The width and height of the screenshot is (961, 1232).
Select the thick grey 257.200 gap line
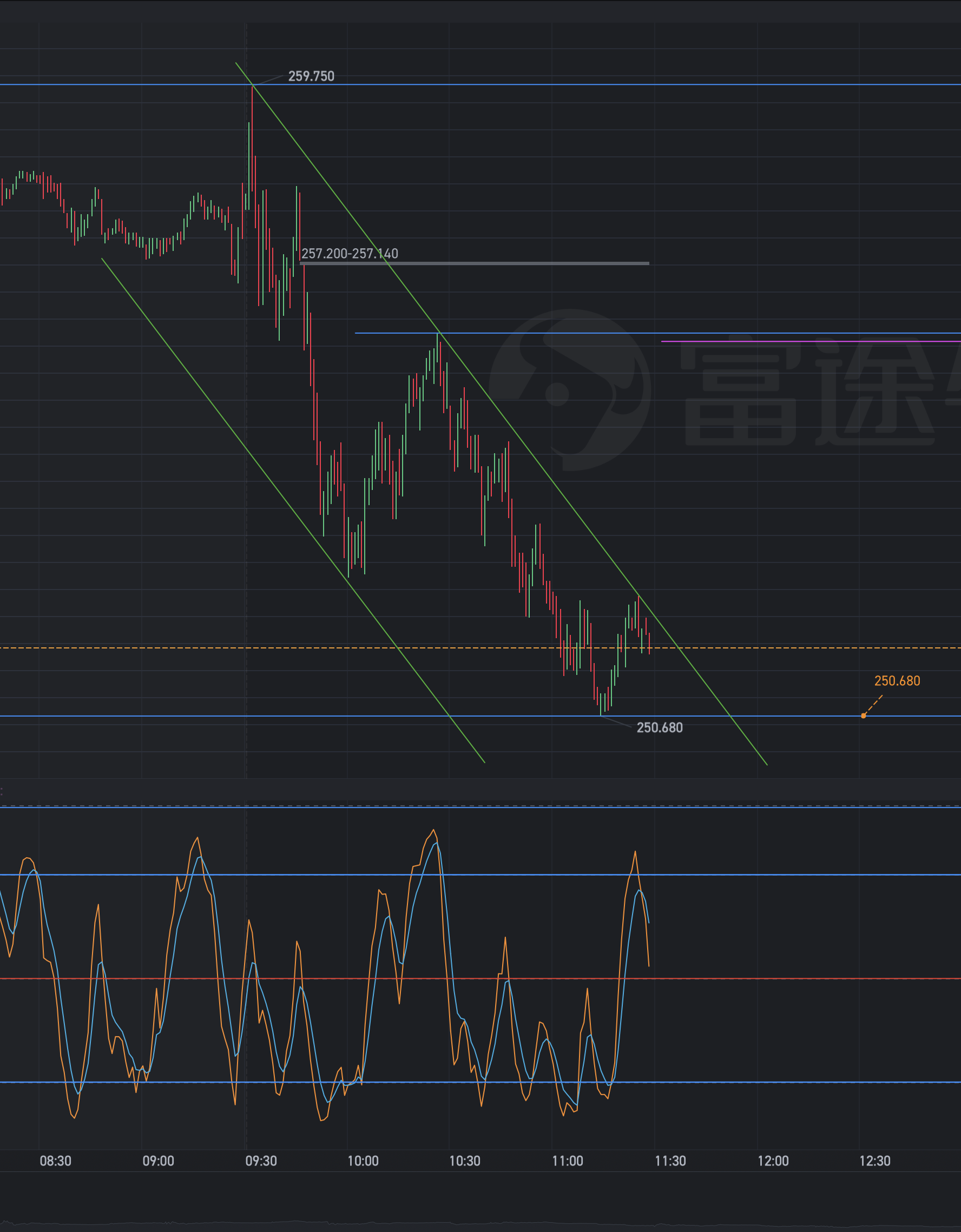(475, 263)
